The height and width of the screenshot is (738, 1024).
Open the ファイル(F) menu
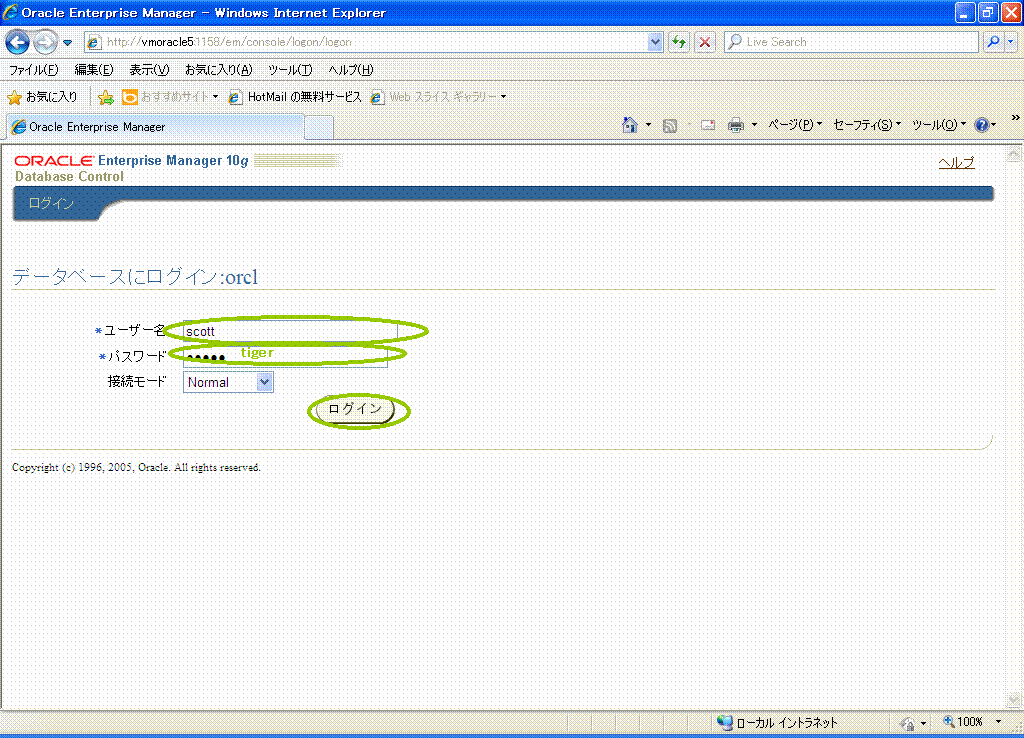tap(33, 70)
